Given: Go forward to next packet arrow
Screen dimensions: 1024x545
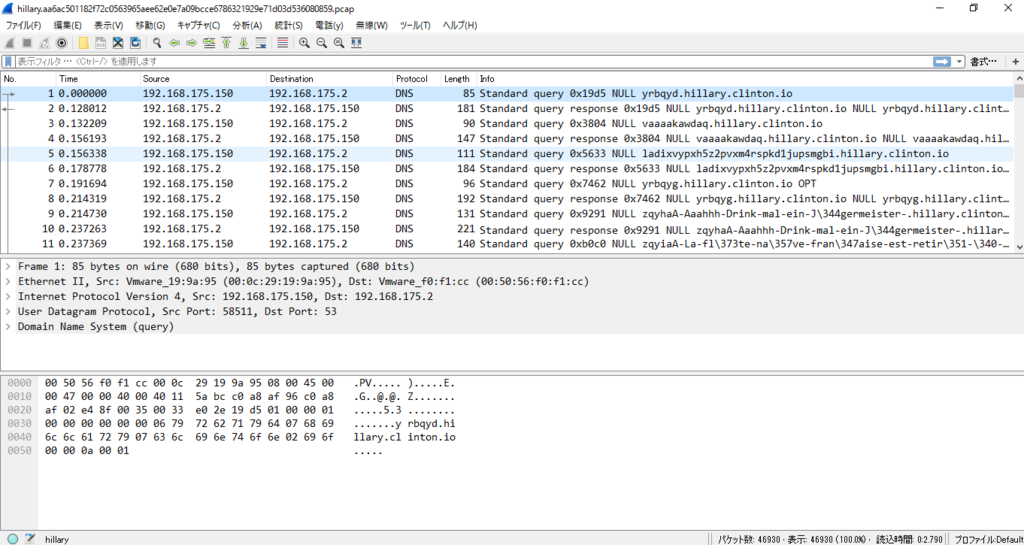Looking at the screenshot, I should point(191,43).
